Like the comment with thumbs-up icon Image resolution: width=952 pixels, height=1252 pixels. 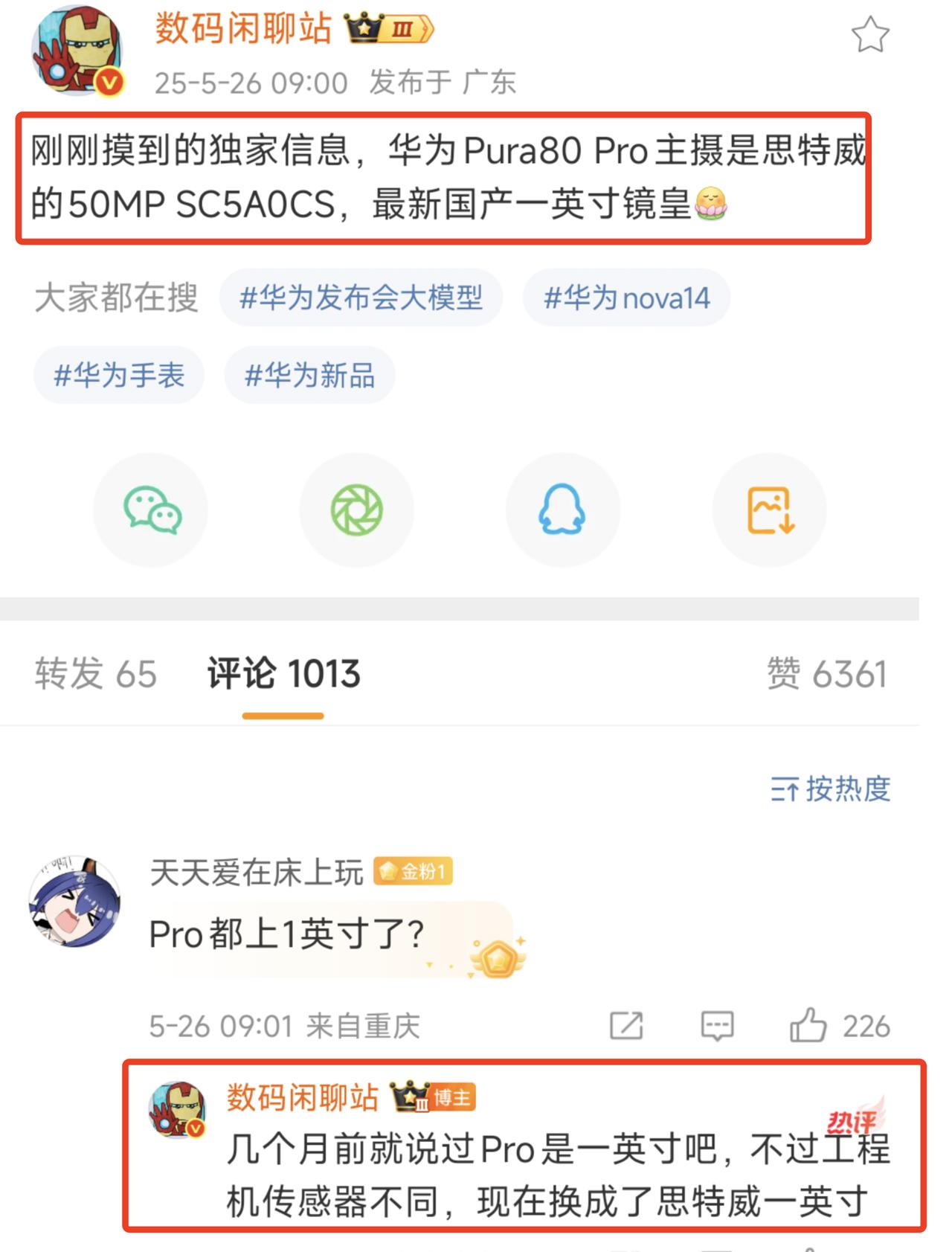click(x=808, y=1026)
